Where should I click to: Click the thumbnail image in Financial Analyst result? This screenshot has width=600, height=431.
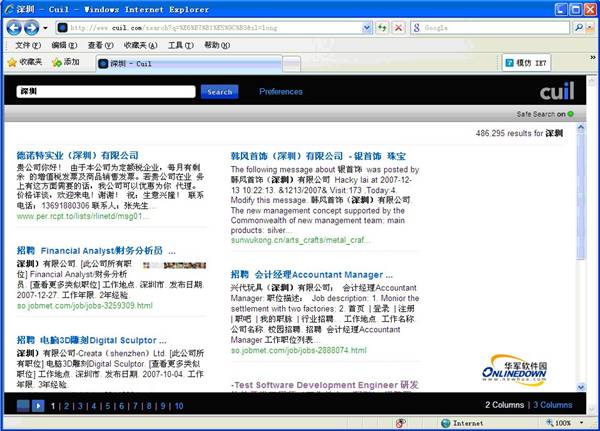click(x=174, y=265)
